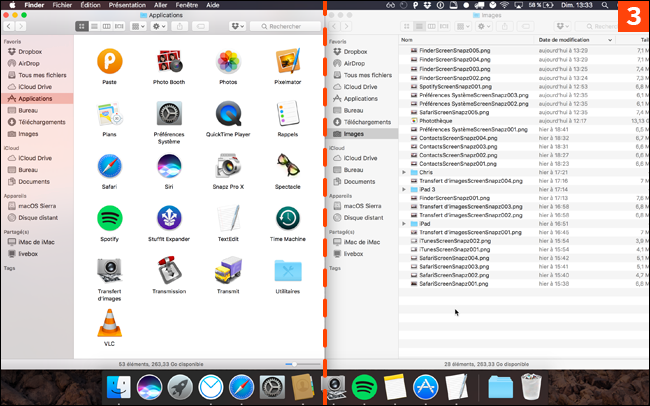Open the Fichier menu
650x406 pixels.
click(62, 5)
